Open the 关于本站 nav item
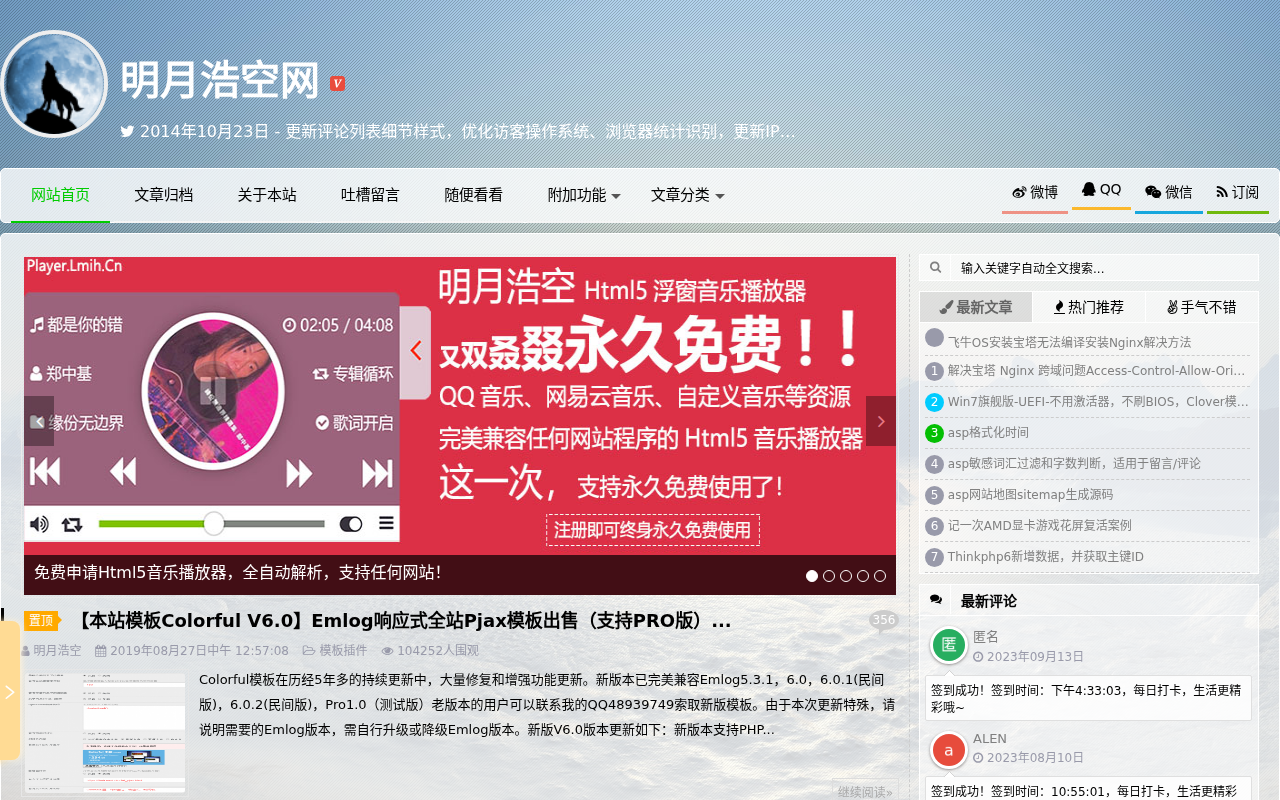Image resolution: width=1280 pixels, height=800 pixels. pos(267,195)
